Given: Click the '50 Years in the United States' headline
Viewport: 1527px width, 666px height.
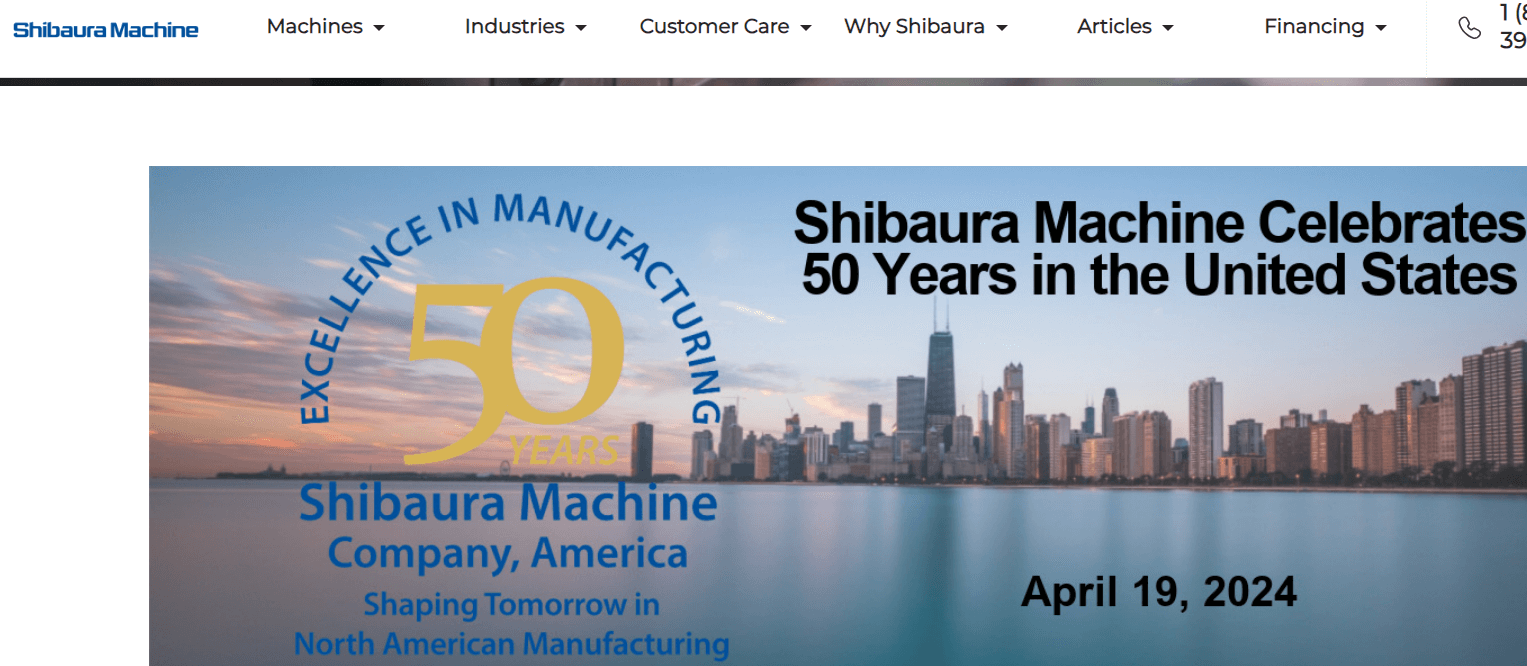Looking at the screenshot, I should [1159, 276].
